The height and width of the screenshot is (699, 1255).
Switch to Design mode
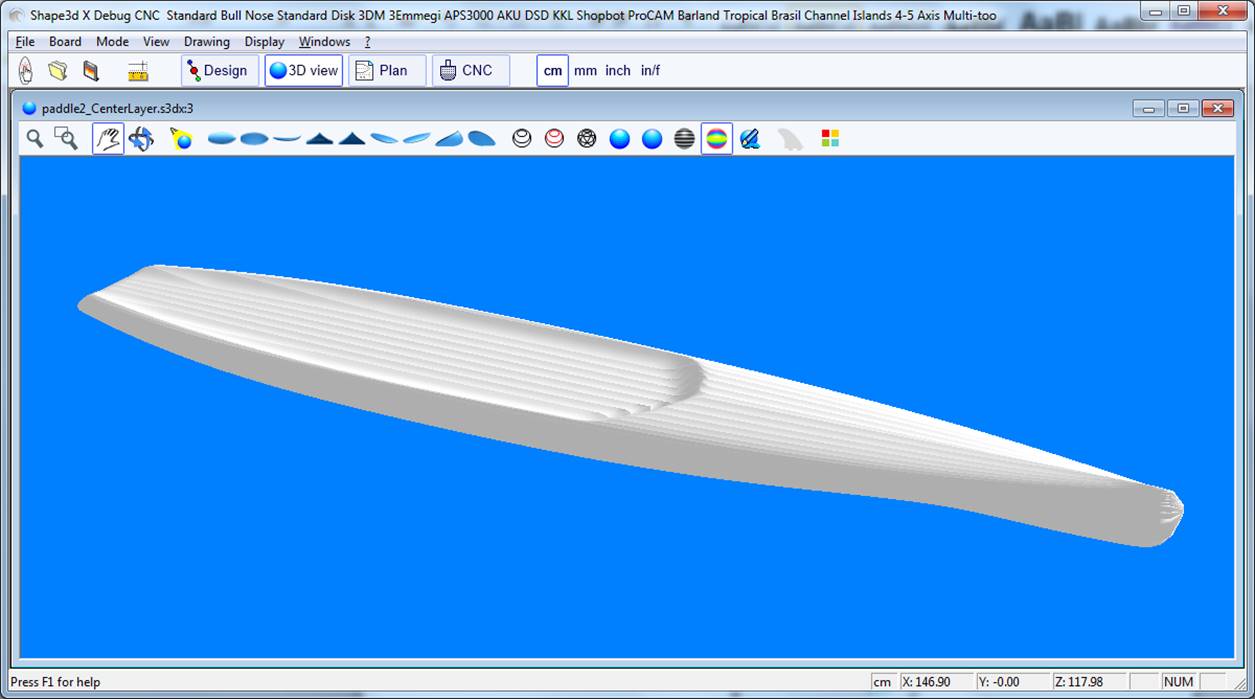(218, 71)
